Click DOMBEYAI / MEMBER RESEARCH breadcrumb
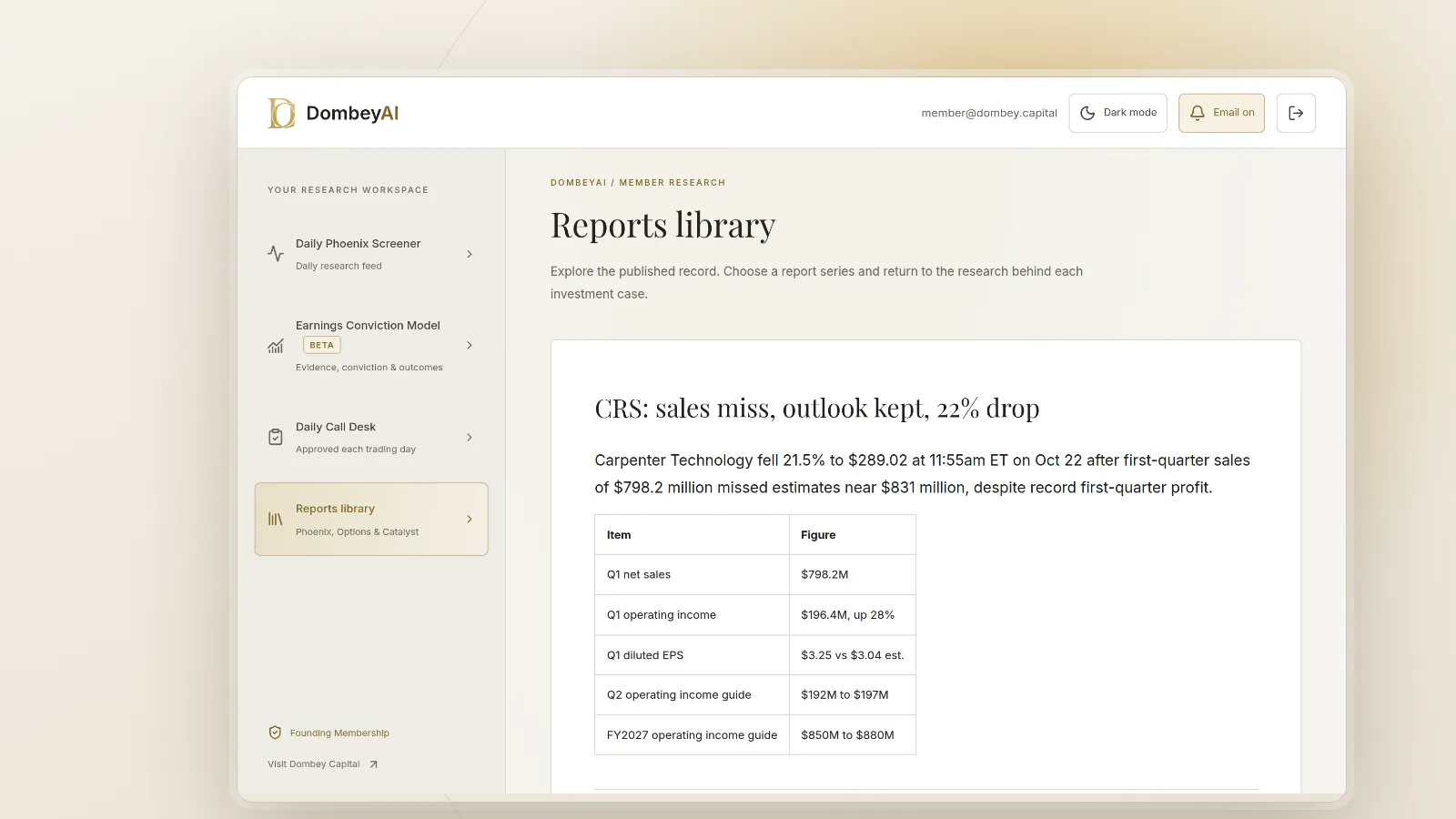 pos(638,183)
